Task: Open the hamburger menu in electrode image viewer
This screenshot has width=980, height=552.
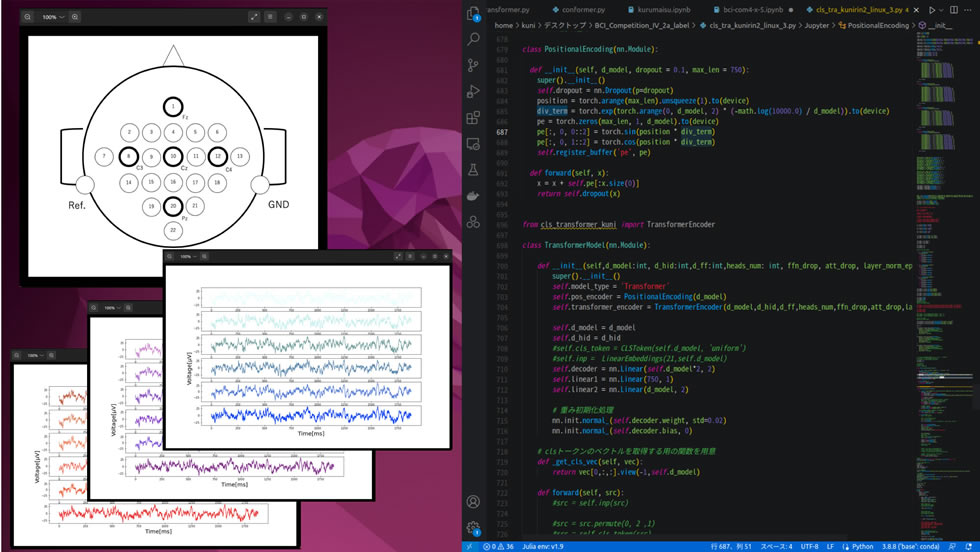Action: (x=270, y=17)
